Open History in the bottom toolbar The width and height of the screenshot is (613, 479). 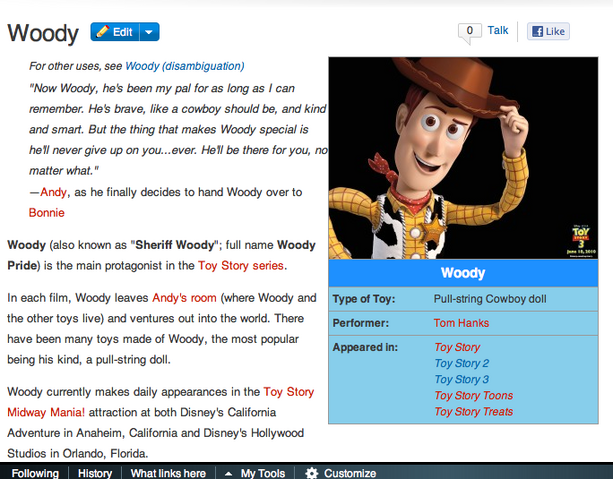(95, 473)
